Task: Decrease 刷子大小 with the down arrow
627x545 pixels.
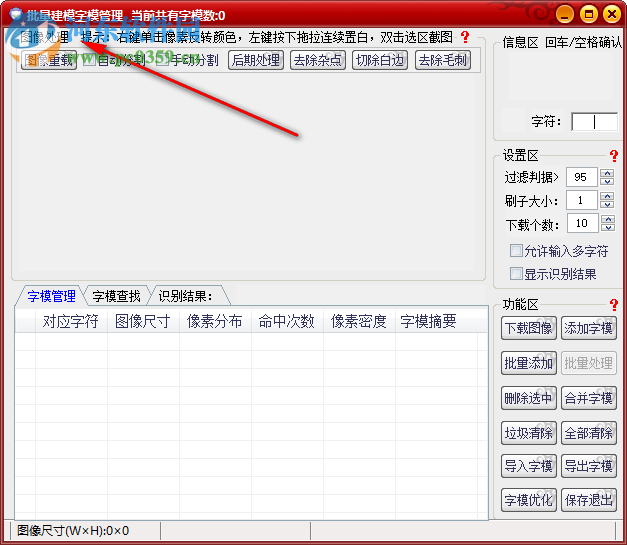Action: (607, 204)
